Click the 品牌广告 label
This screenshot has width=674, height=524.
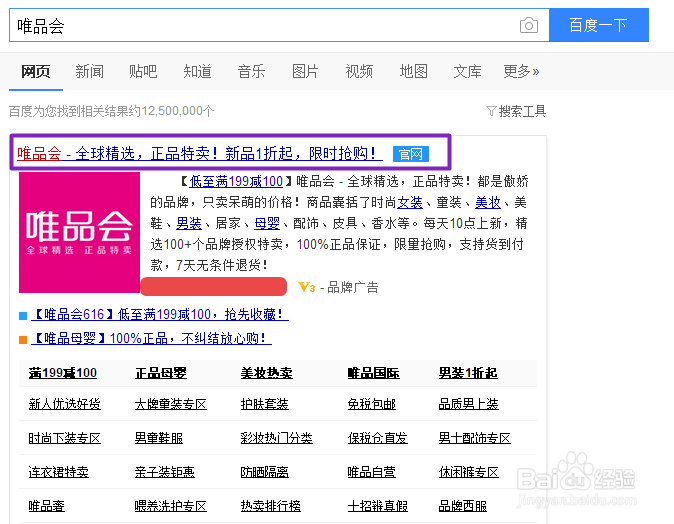pos(353,287)
